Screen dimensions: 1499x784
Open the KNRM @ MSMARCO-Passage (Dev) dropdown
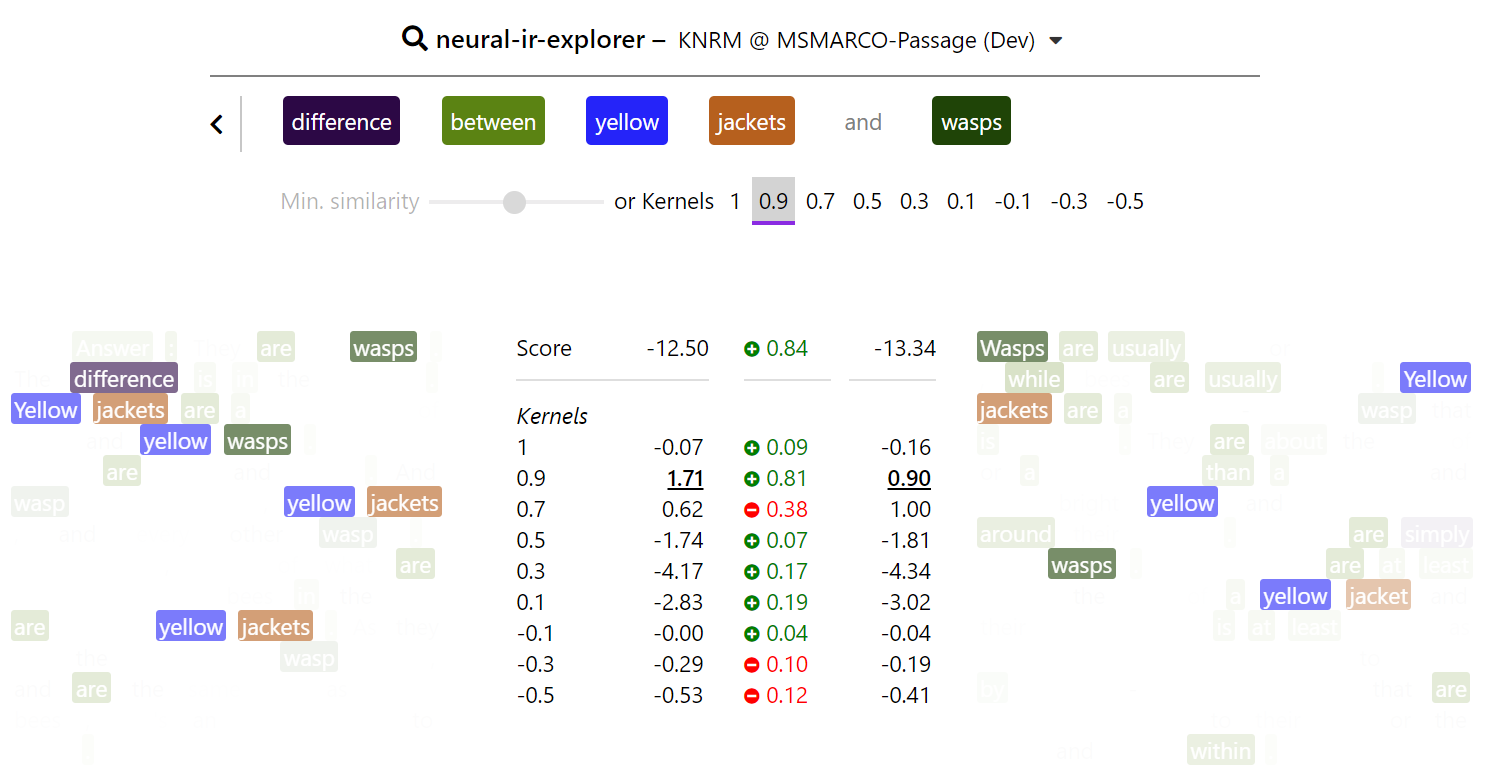click(x=870, y=41)
